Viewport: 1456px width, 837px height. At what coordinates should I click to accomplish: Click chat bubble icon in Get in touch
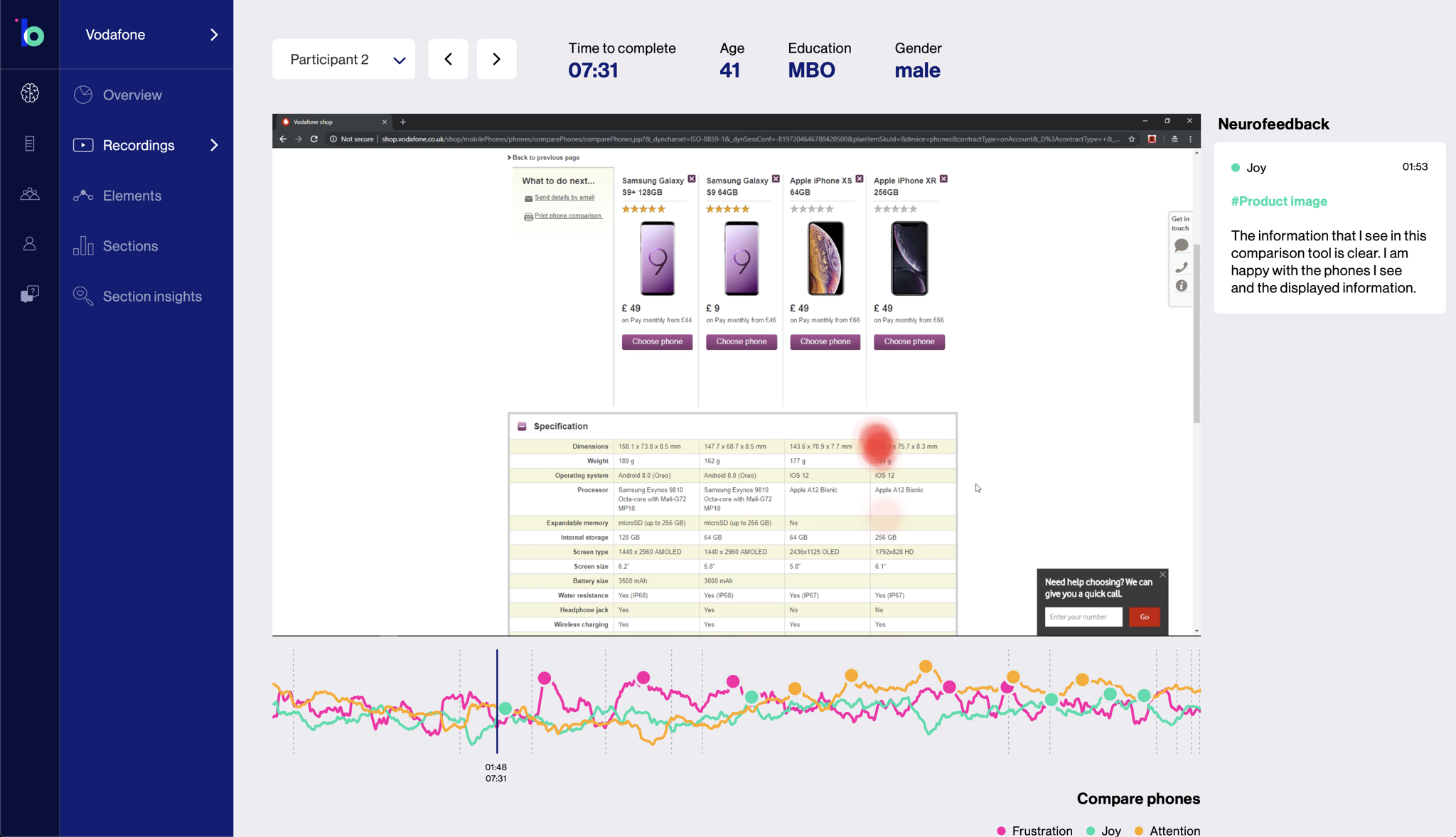pyautogui.click(x=1181, y=246)
